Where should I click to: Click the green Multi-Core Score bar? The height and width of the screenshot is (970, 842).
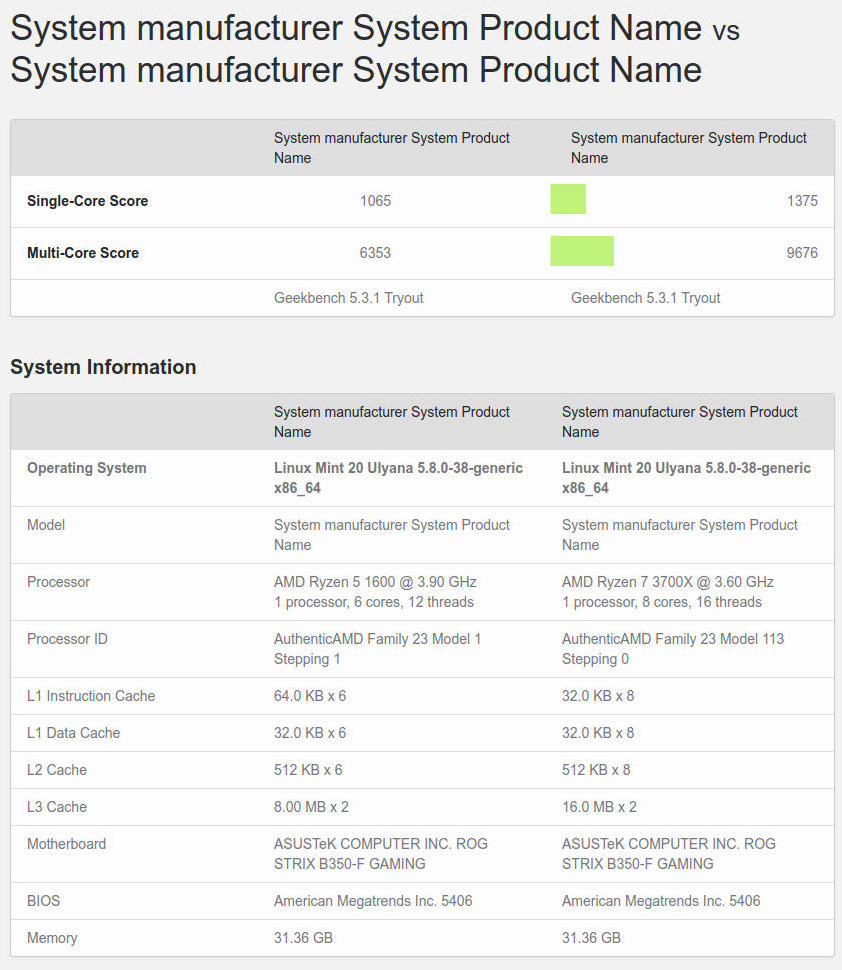582,251
